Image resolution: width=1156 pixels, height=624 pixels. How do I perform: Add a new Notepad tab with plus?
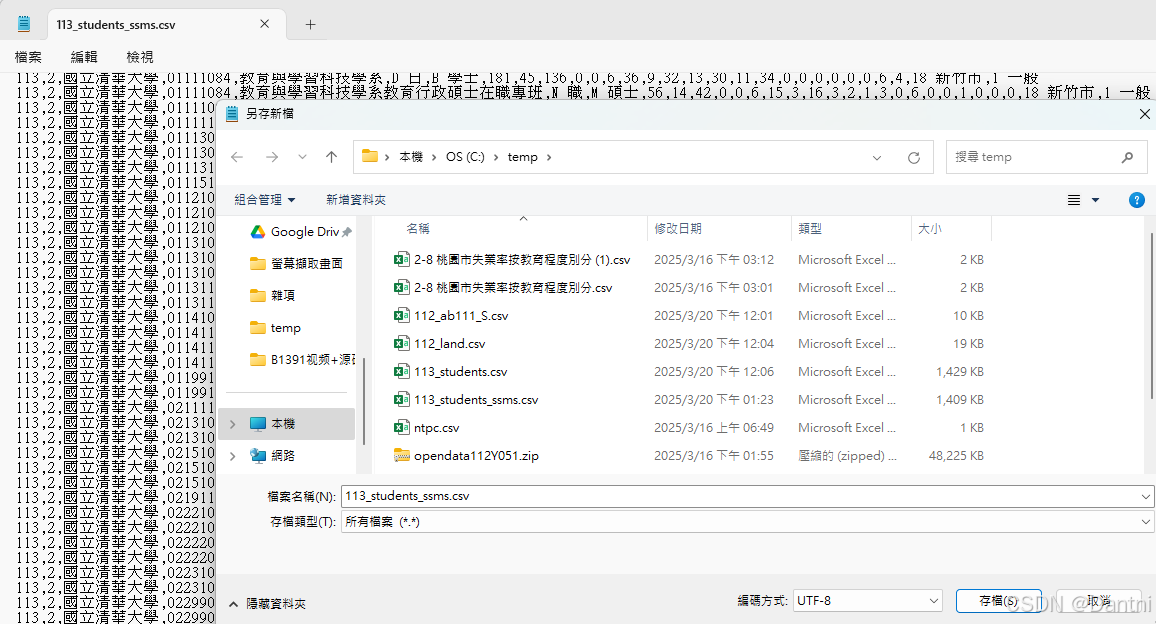point(310,24)
